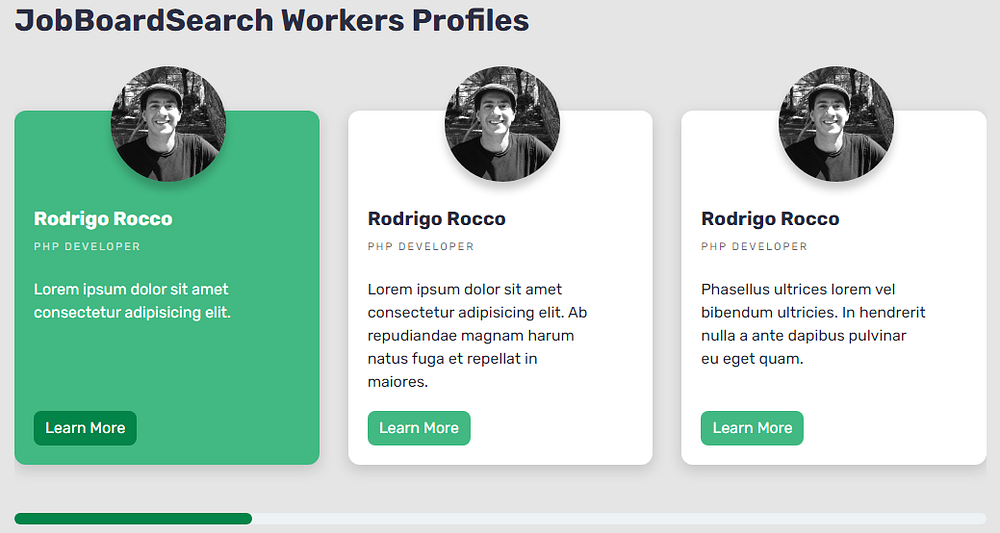Click the PHP Developer label on the rightmost card
Screen dimensions: 1000x533
[754, 246]
